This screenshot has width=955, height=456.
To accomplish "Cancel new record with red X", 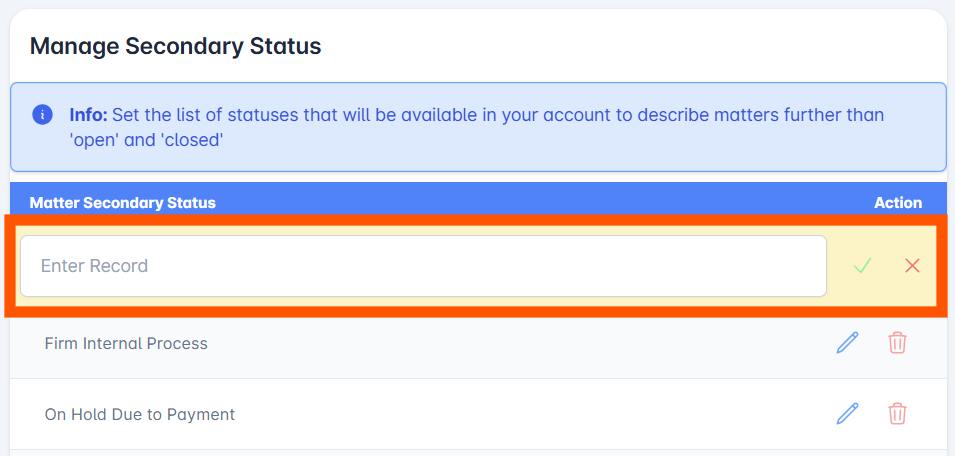I will tap(912, 265).
